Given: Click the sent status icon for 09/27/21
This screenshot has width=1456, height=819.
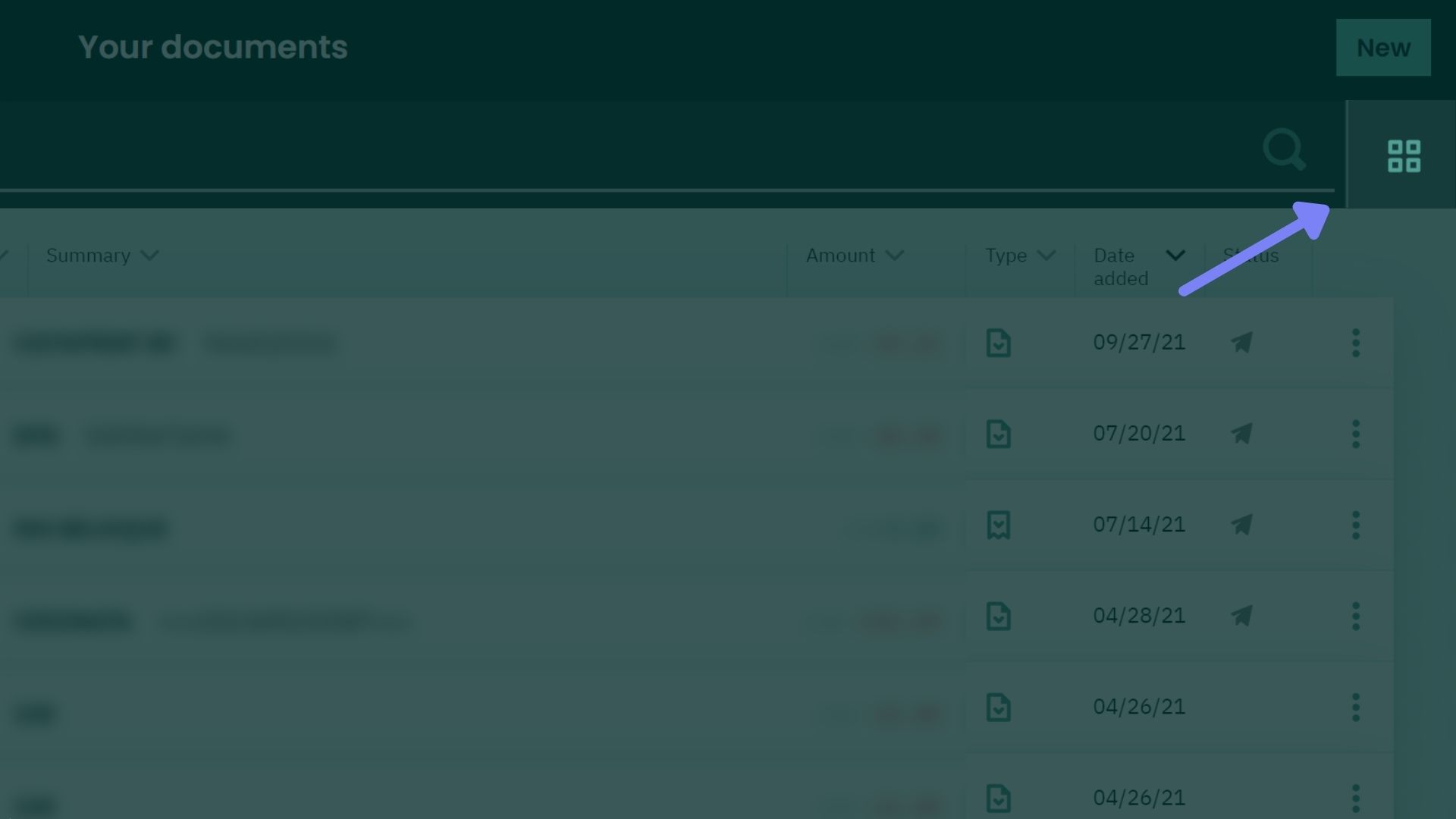Looking at the screenshot, I should point(1241,342).
